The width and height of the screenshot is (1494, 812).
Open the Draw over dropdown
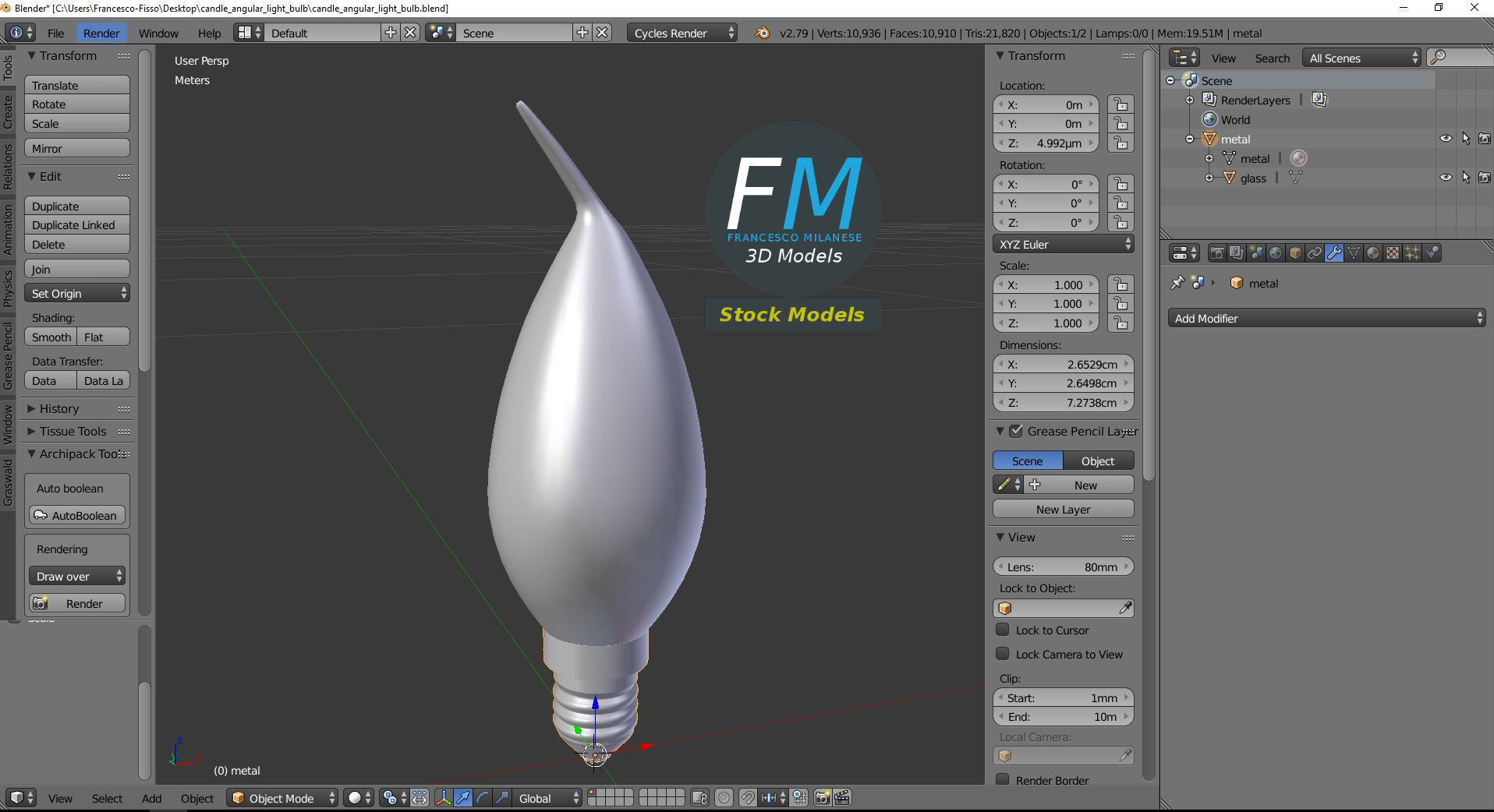coord(77,576)
